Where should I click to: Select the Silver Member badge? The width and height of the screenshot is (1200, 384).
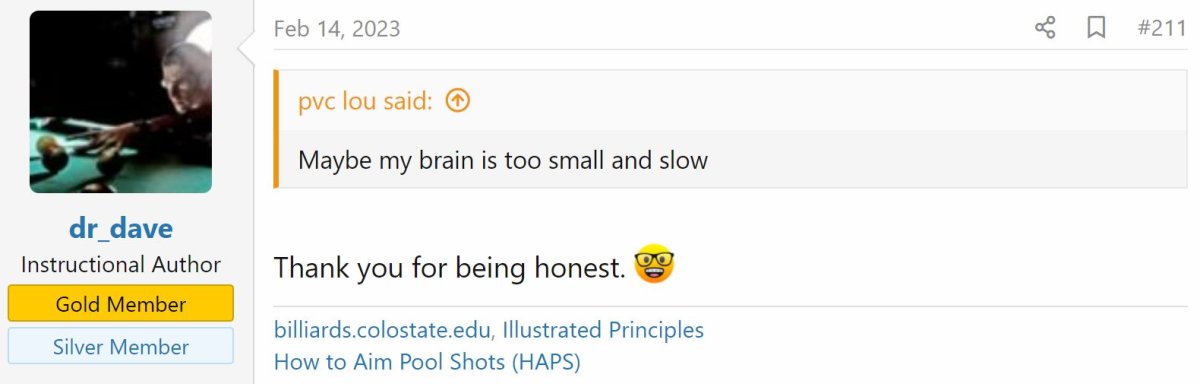pos(121,346)
